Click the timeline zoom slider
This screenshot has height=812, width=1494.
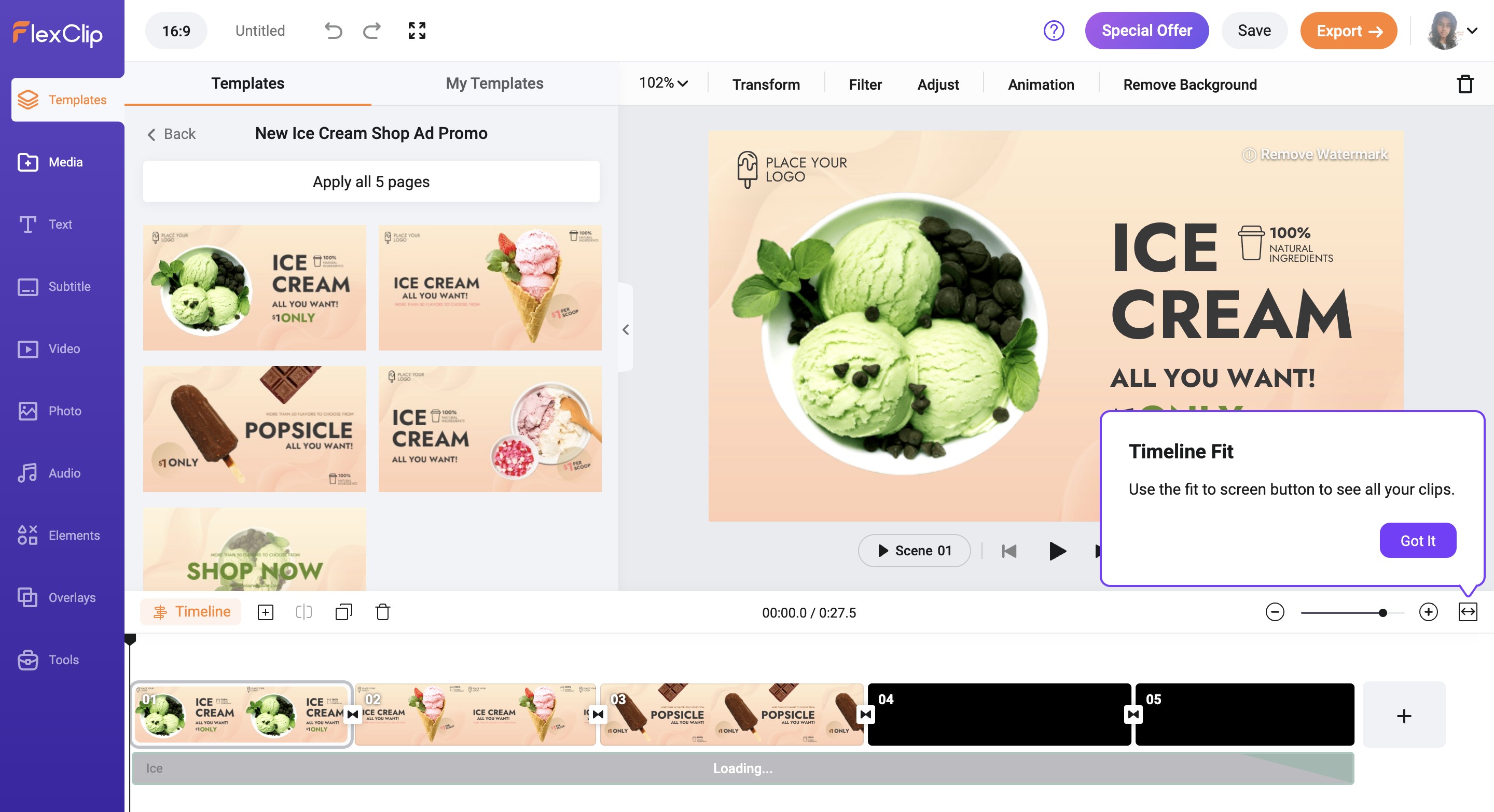[1351, 612]
